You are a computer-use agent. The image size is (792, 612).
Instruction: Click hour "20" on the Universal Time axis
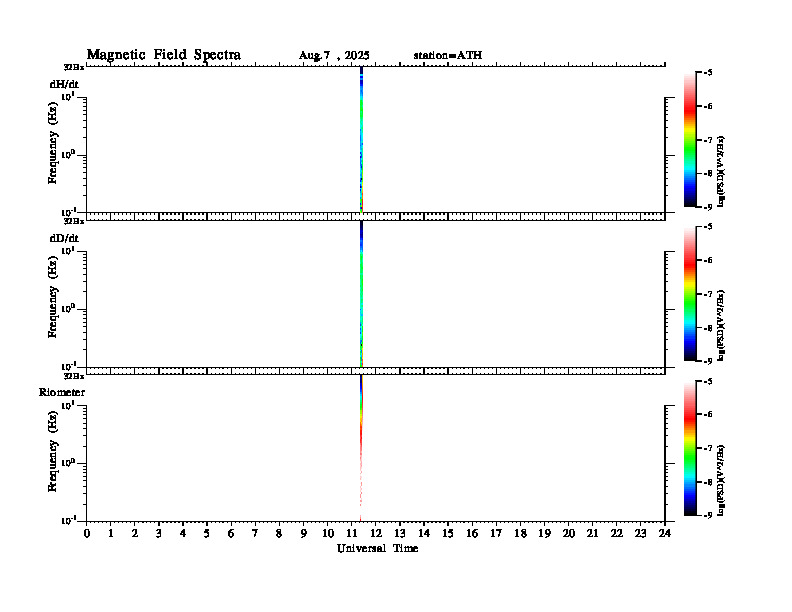tap(569, 533)
